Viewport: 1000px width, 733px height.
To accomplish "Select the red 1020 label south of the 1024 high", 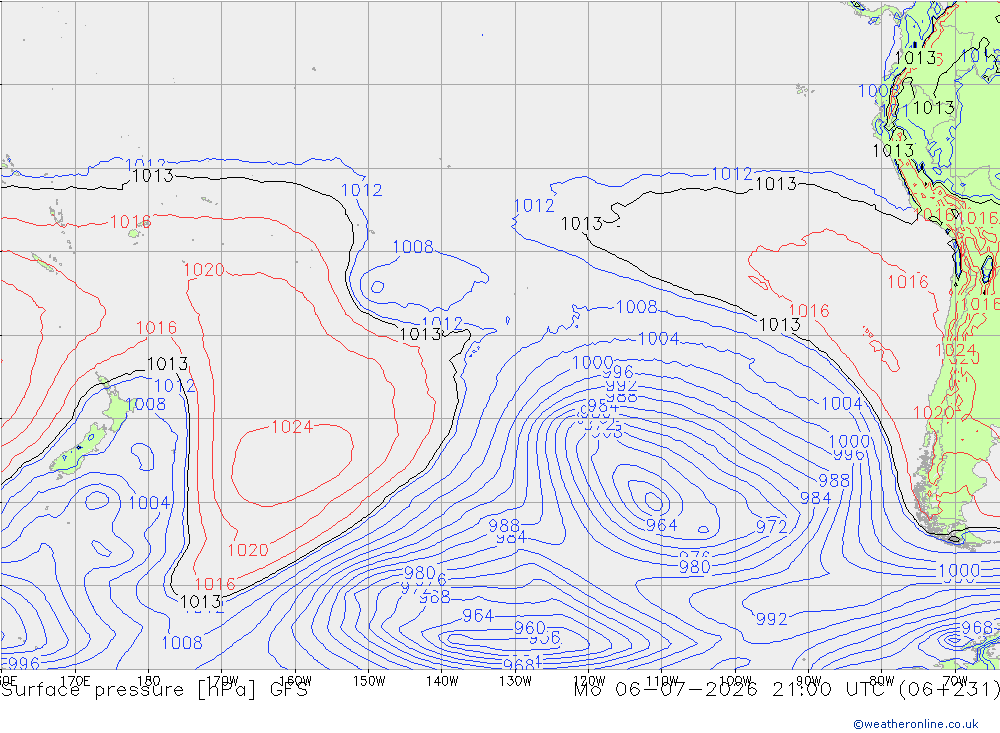I will click(x=248, y=550).
